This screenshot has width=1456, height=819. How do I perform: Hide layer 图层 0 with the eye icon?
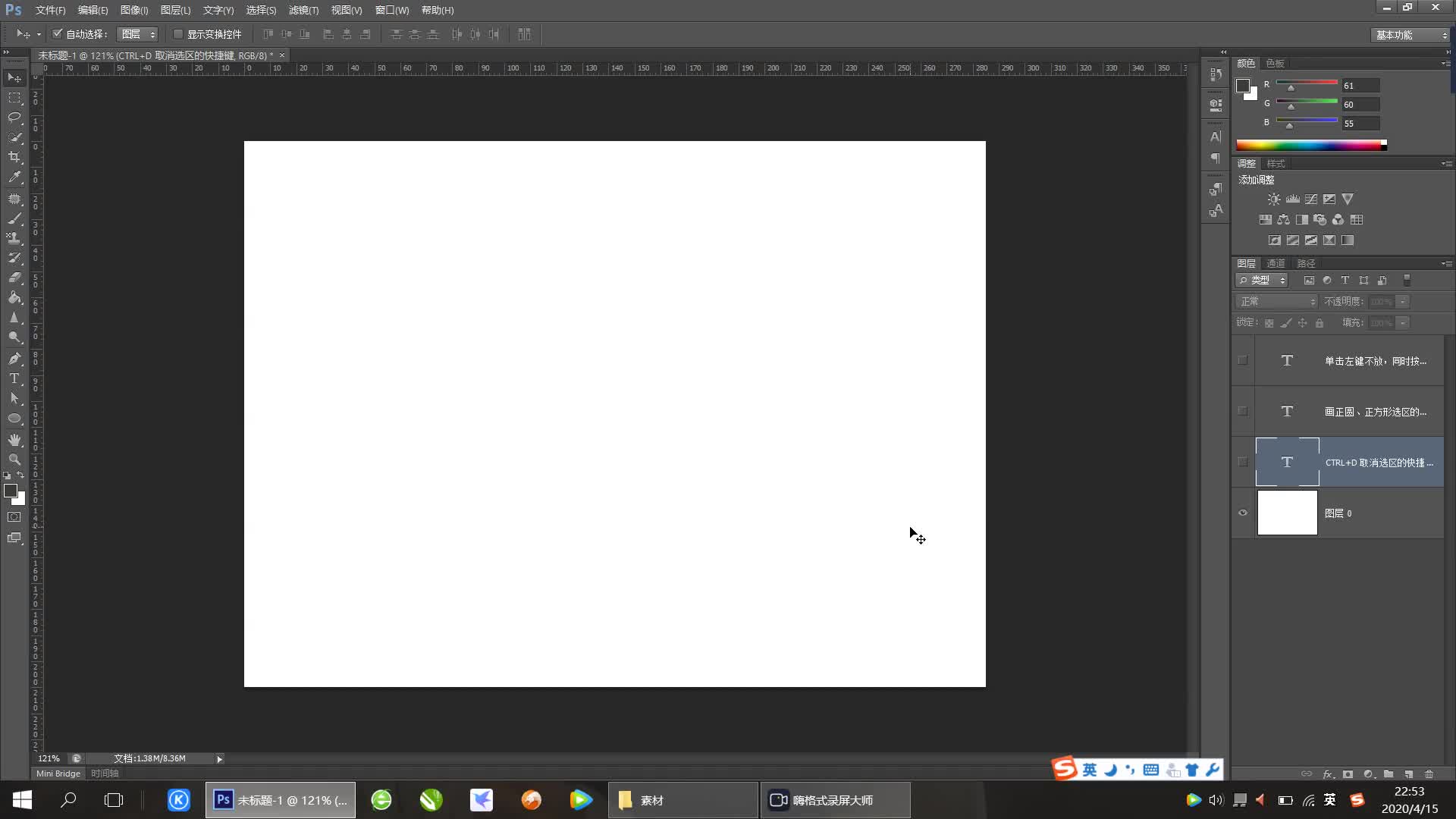[x=1242, y=513]
